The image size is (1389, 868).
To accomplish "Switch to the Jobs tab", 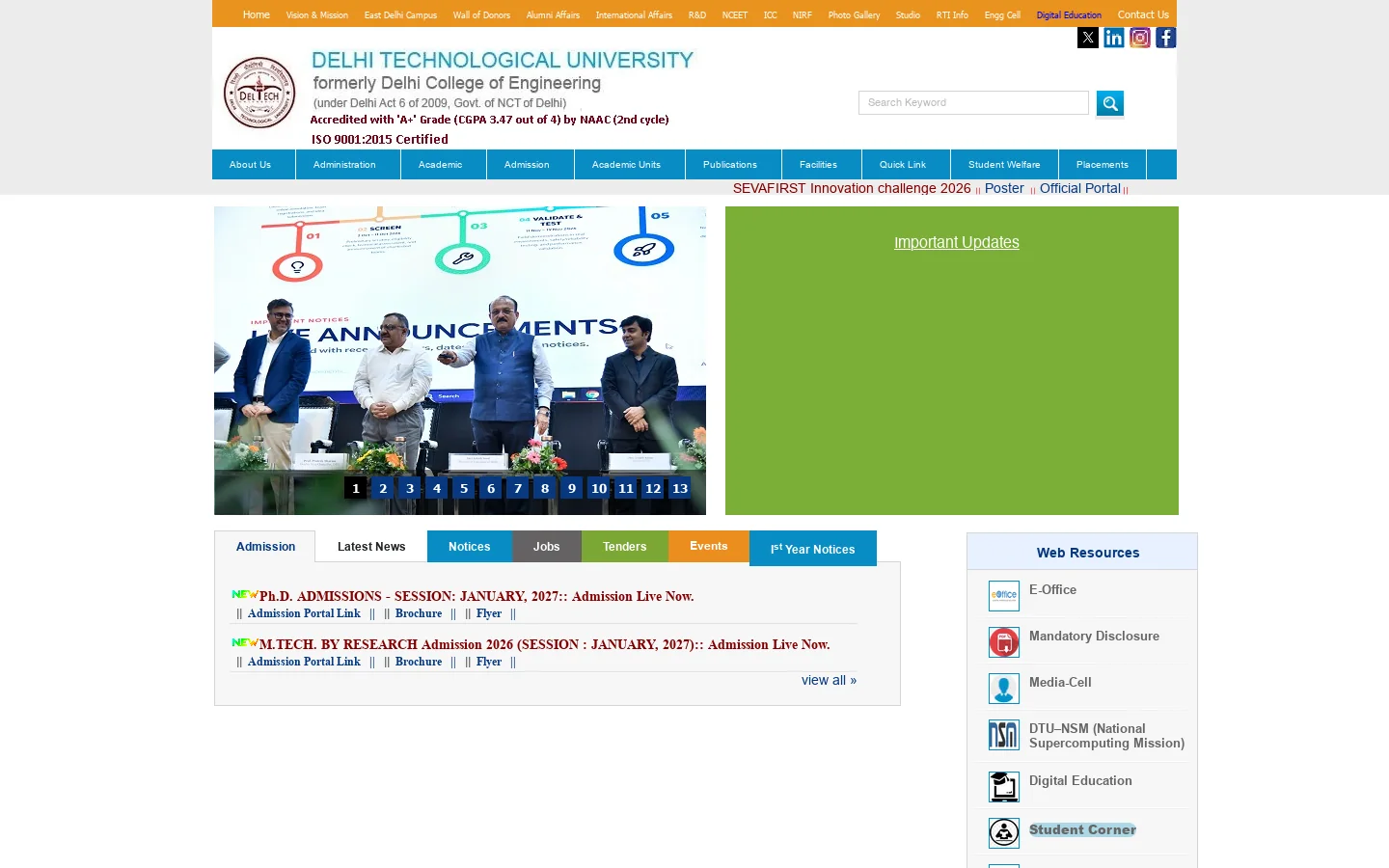I will pos(547,547).
